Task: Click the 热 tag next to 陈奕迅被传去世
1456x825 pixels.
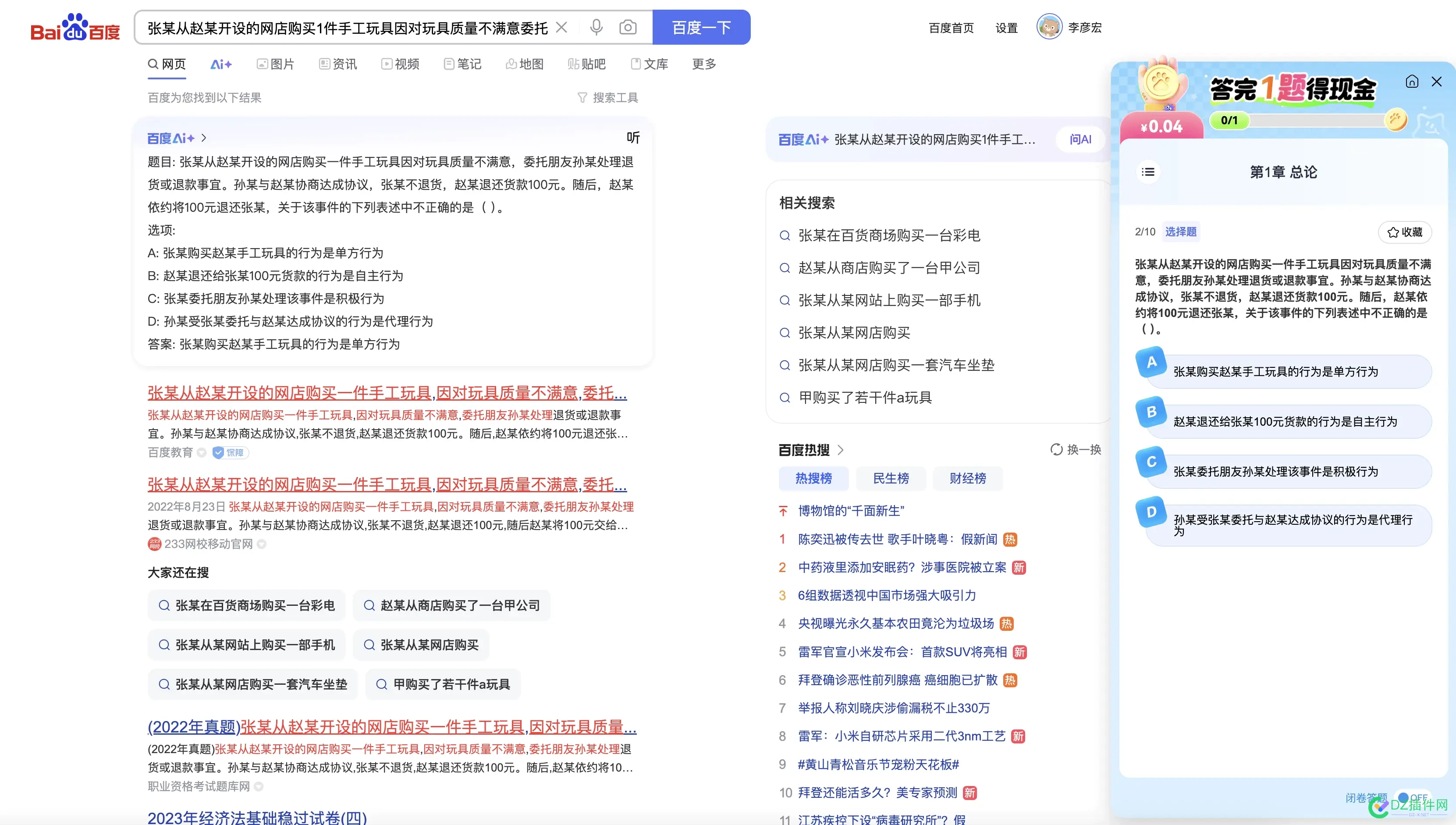Action: (x=1009, y=540)
